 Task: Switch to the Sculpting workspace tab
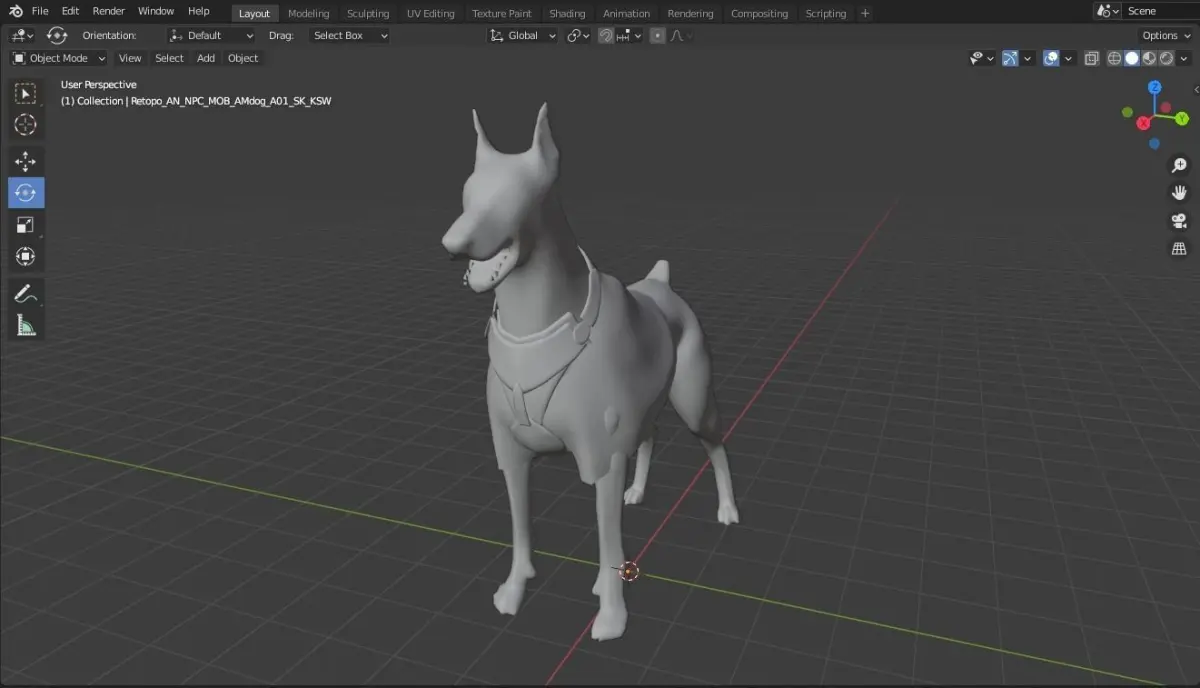tap(368, 13)
